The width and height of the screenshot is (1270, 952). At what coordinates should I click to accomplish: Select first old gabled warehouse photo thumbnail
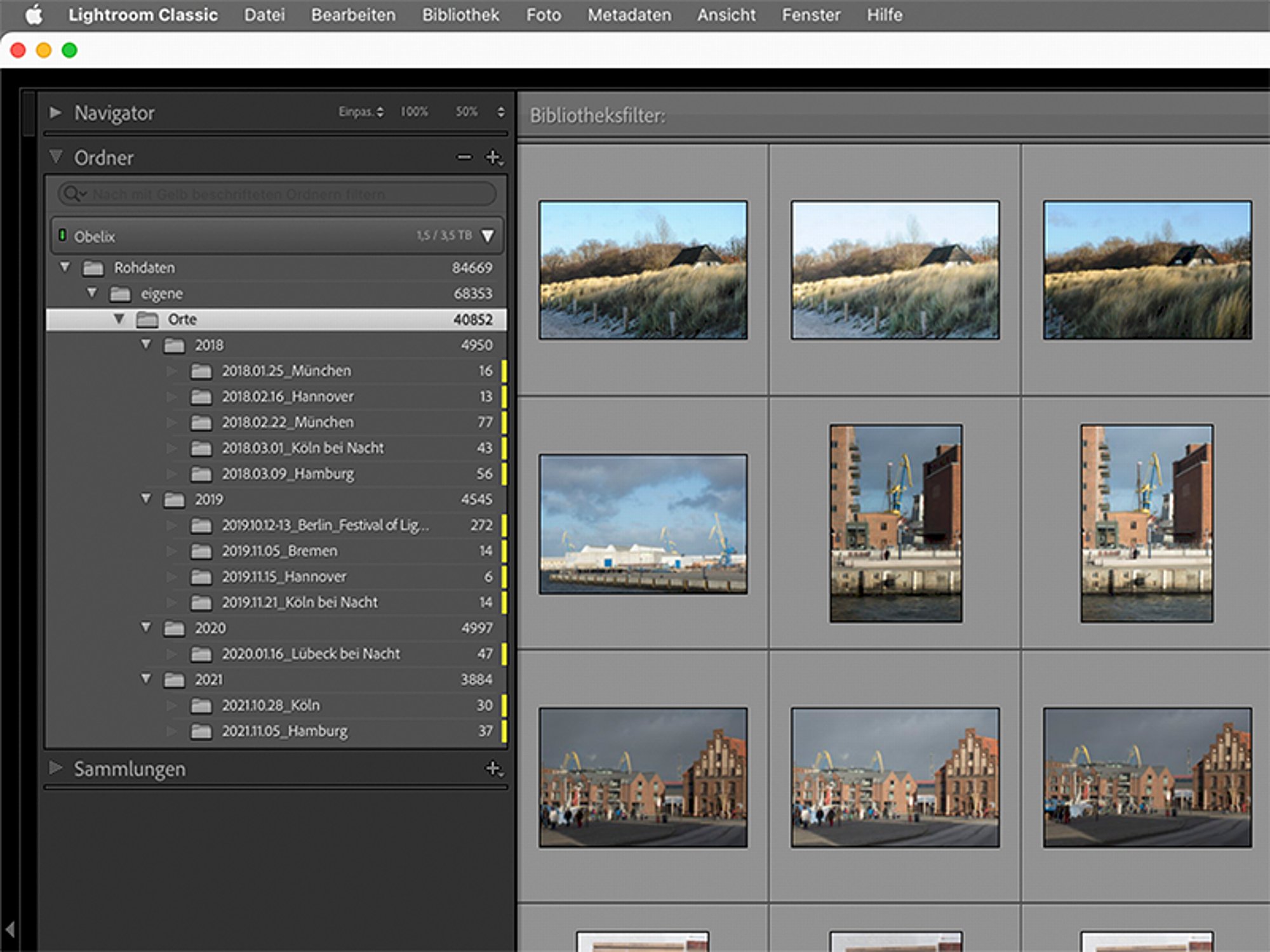[x=643, y=777]
